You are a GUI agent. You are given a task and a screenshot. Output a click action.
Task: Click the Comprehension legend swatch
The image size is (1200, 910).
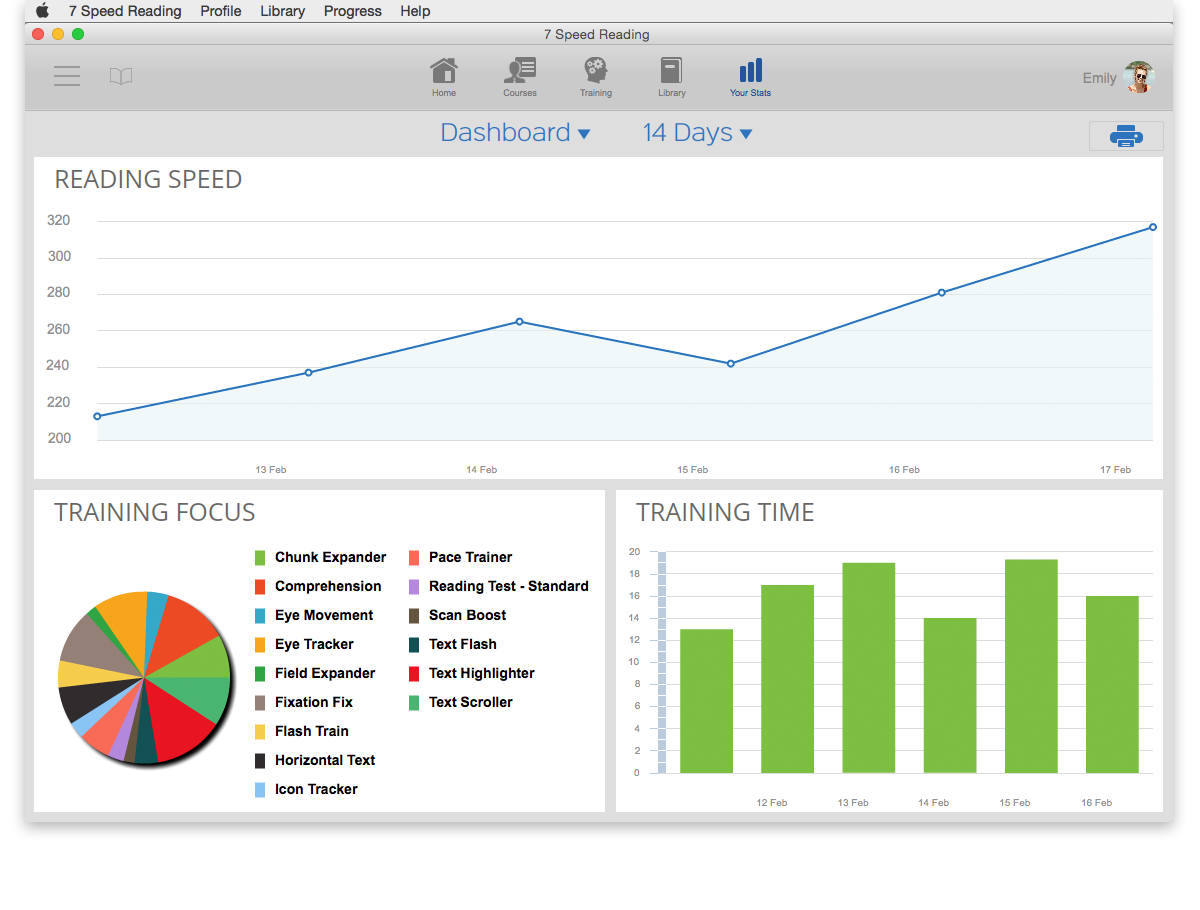pyautogui.click(x=260, y=587)
